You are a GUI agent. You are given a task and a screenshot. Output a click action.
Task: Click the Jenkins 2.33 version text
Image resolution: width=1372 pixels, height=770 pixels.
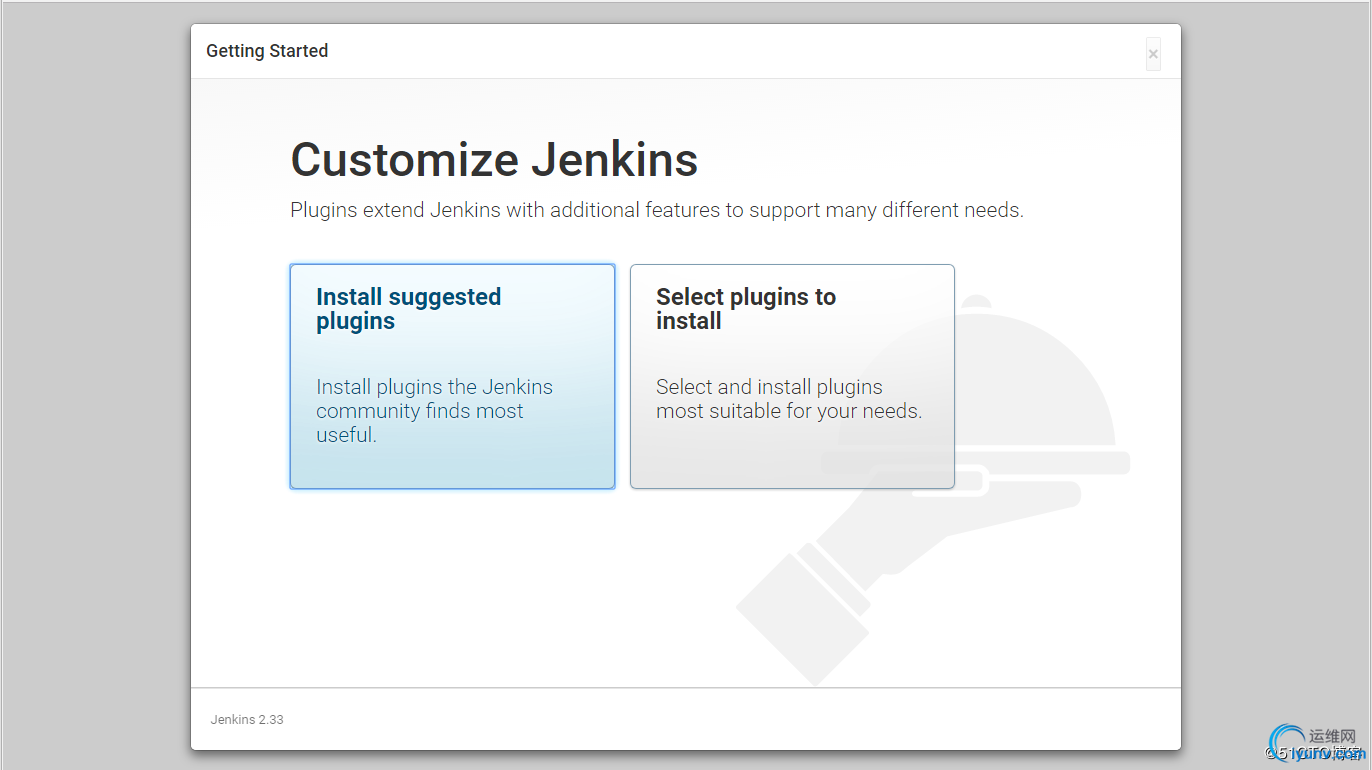click(247, 719)
